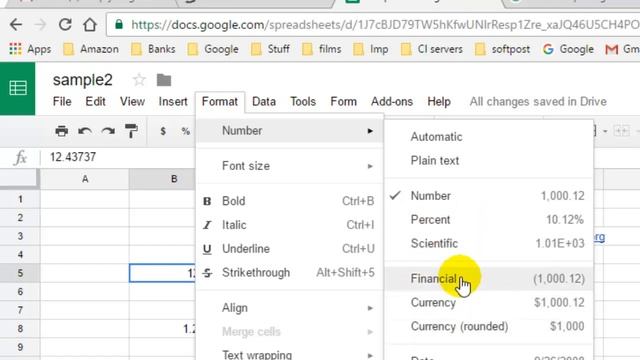Viewport: 640px width, 360px height.
Task: Select column A header
Action: coord(85,179)
